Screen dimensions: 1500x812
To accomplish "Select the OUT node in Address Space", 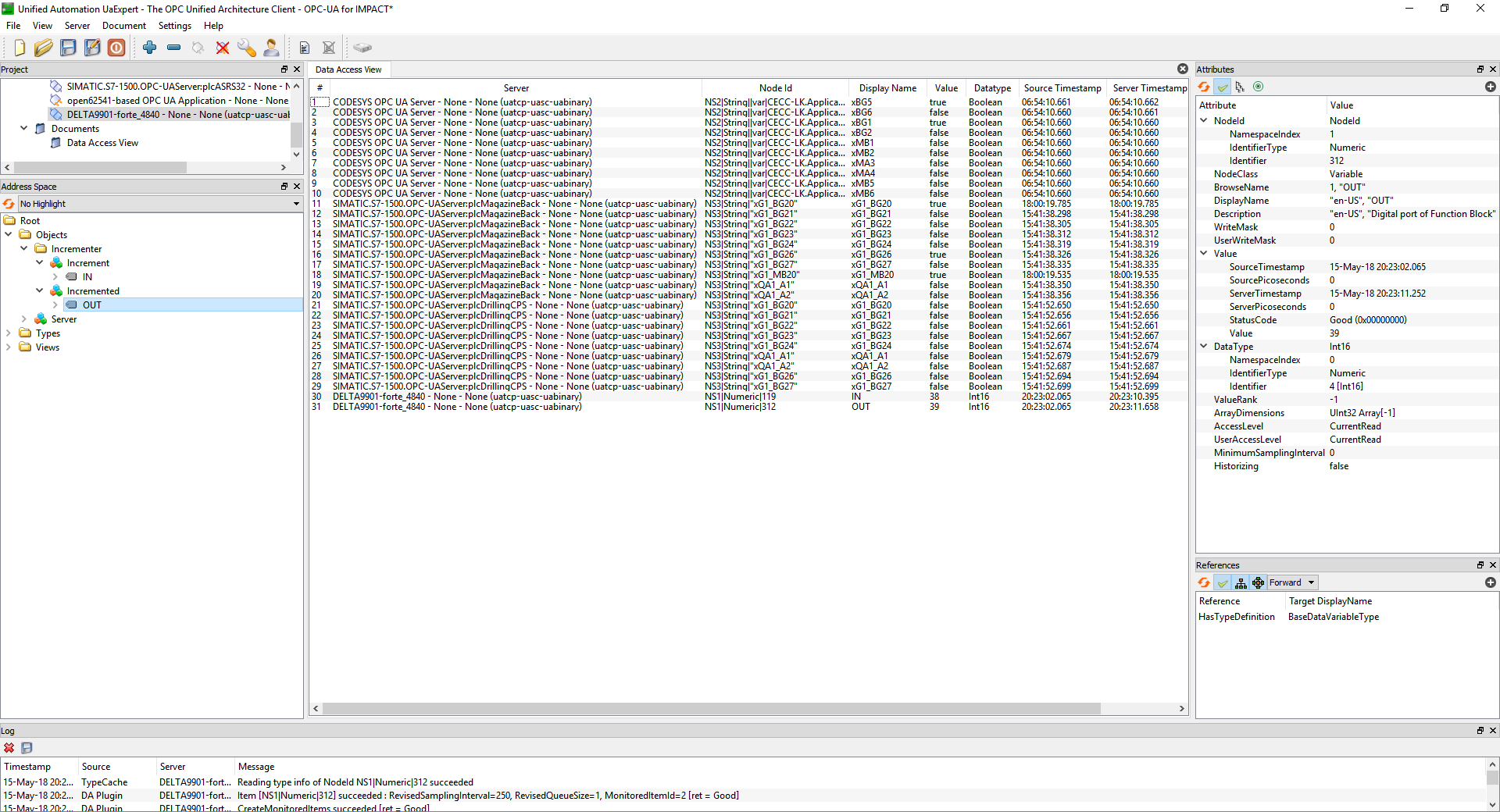I will tap(92, 304).
